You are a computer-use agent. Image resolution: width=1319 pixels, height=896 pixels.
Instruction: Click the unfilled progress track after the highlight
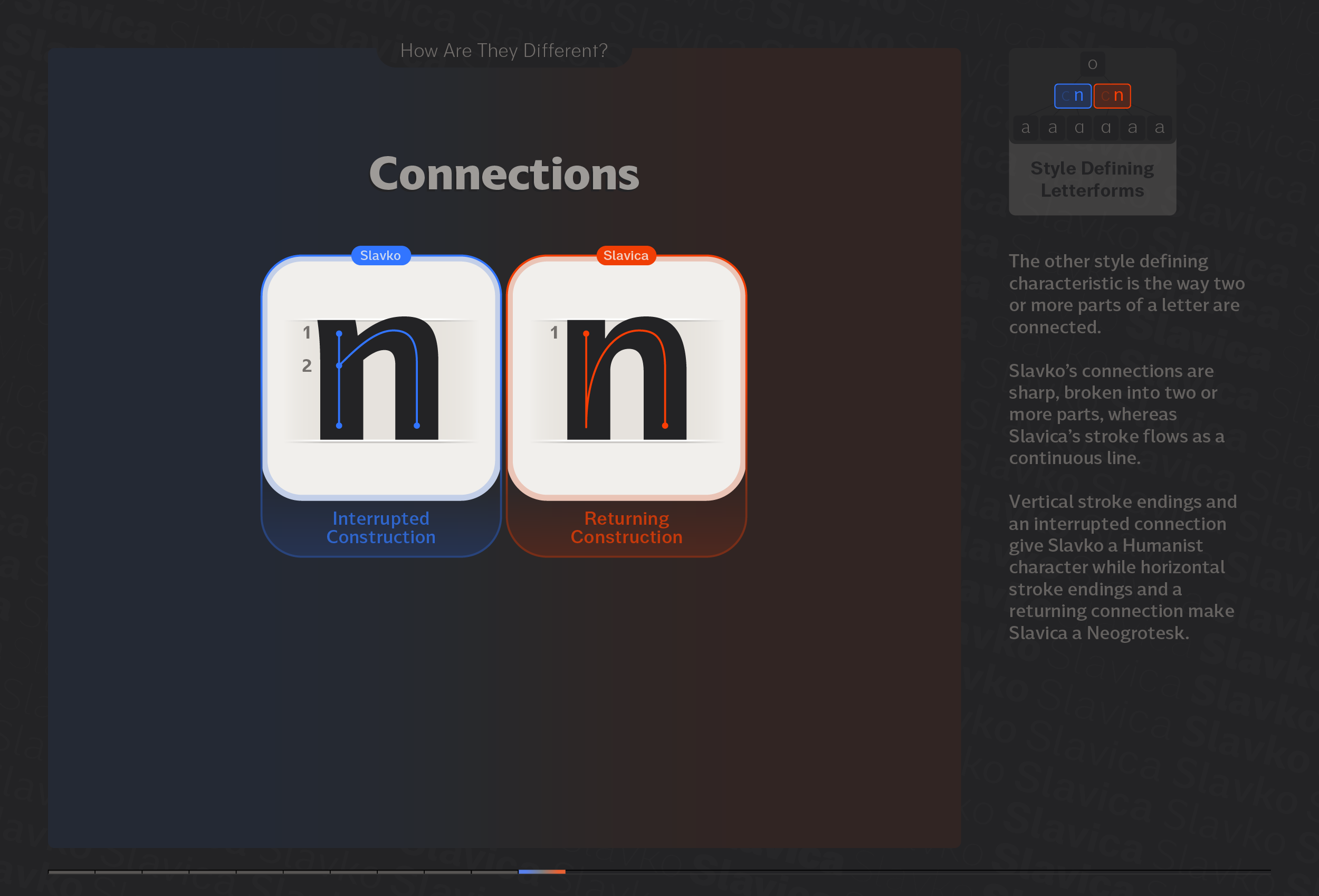pos(917,872)
